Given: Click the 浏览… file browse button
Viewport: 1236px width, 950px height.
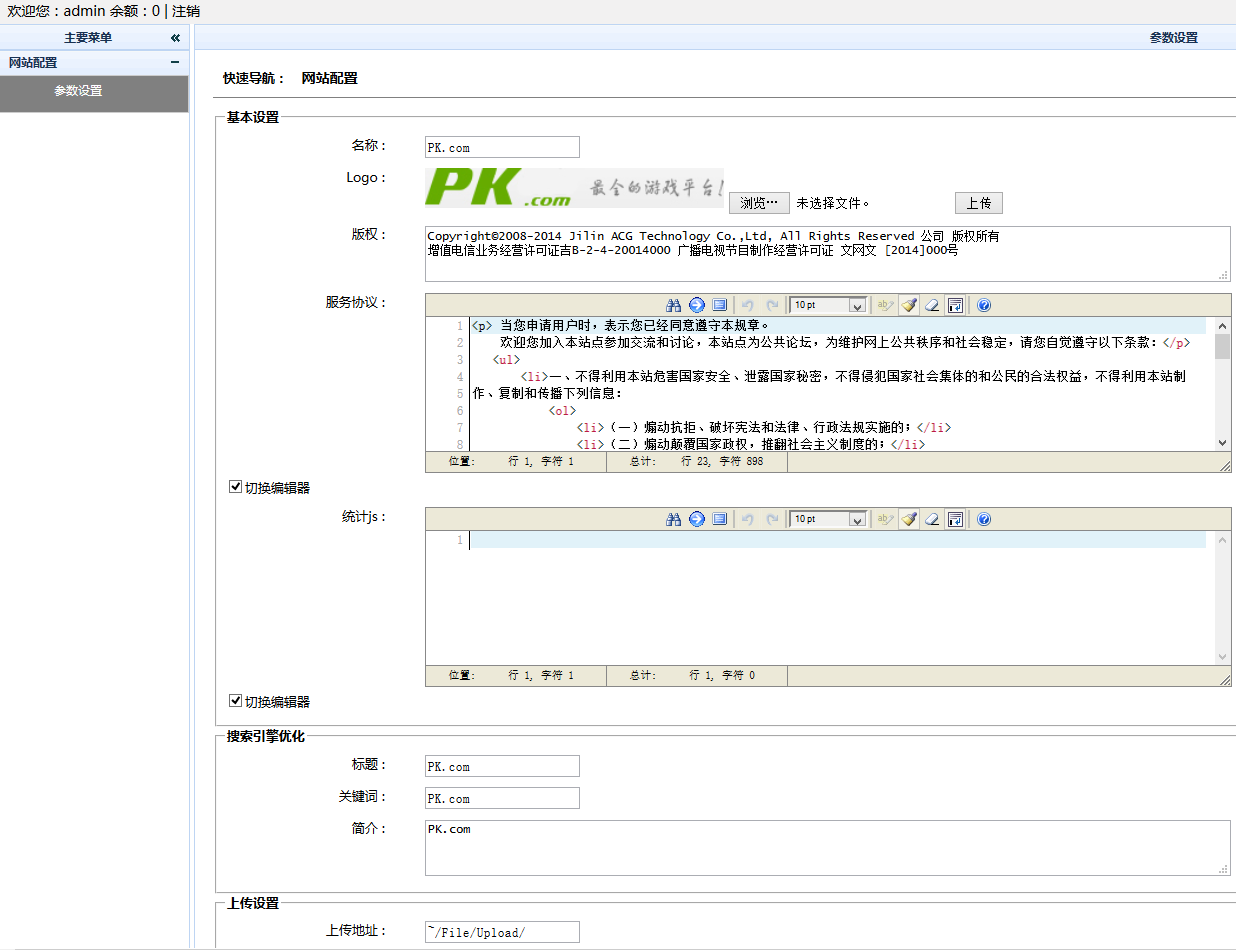Looking at the screenshot, I should coord(759,203).
